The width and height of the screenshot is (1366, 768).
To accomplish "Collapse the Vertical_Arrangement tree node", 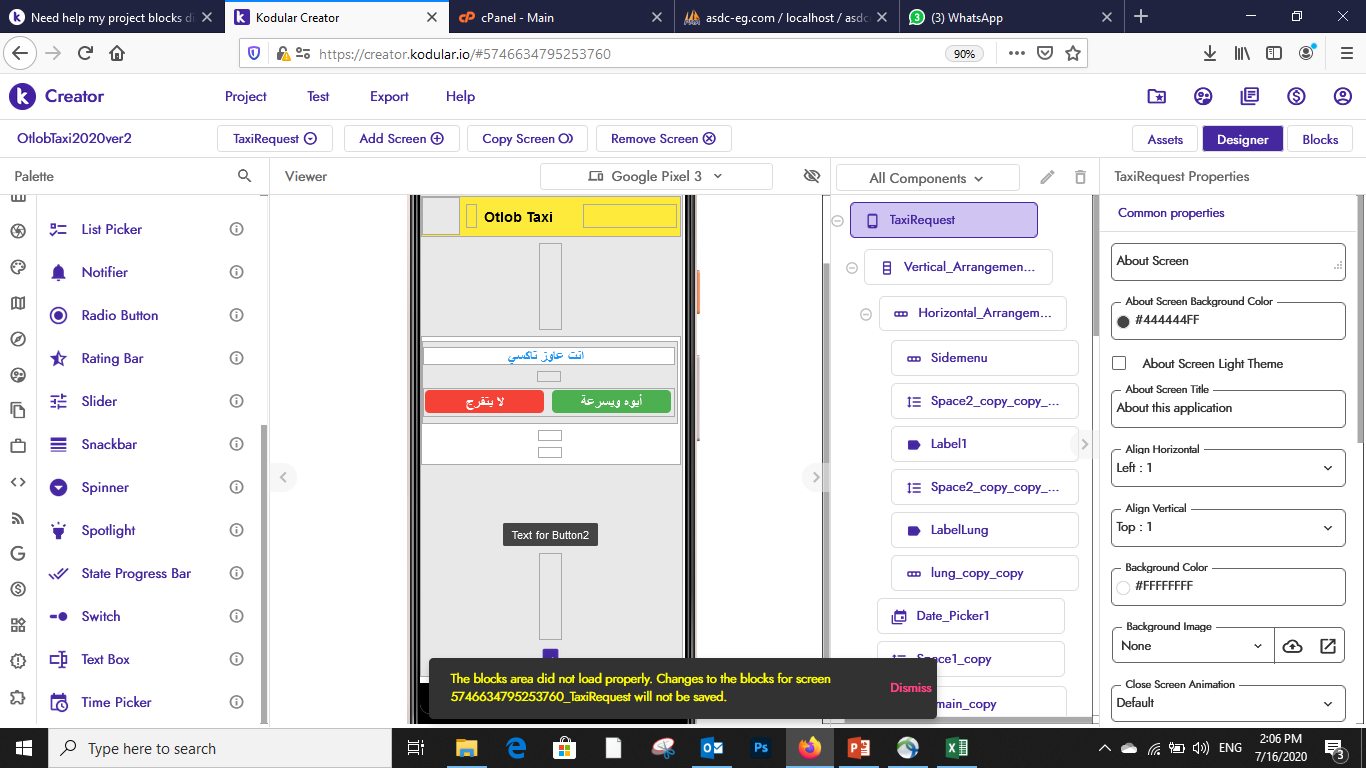I will (852, 267).
